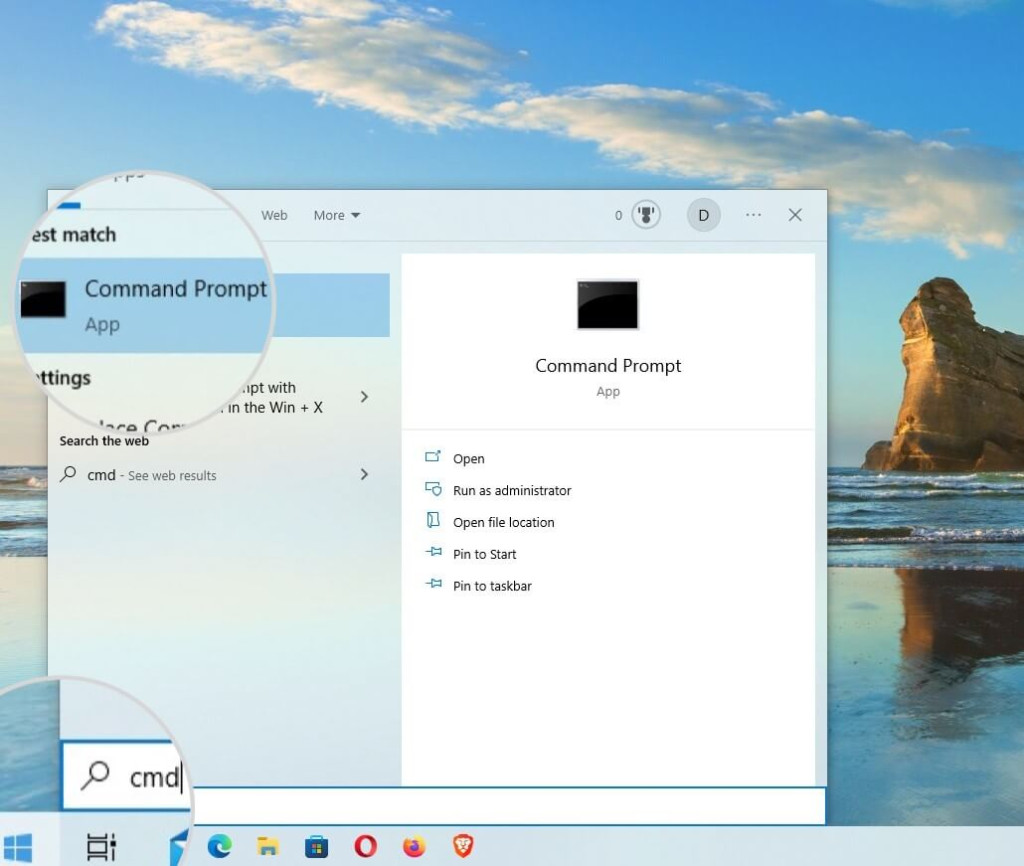This screenshot has width=1024, height=866.
Task: Expand the Win + X settings result chevron
Action: pyautogui.click(x=364, y=397)
